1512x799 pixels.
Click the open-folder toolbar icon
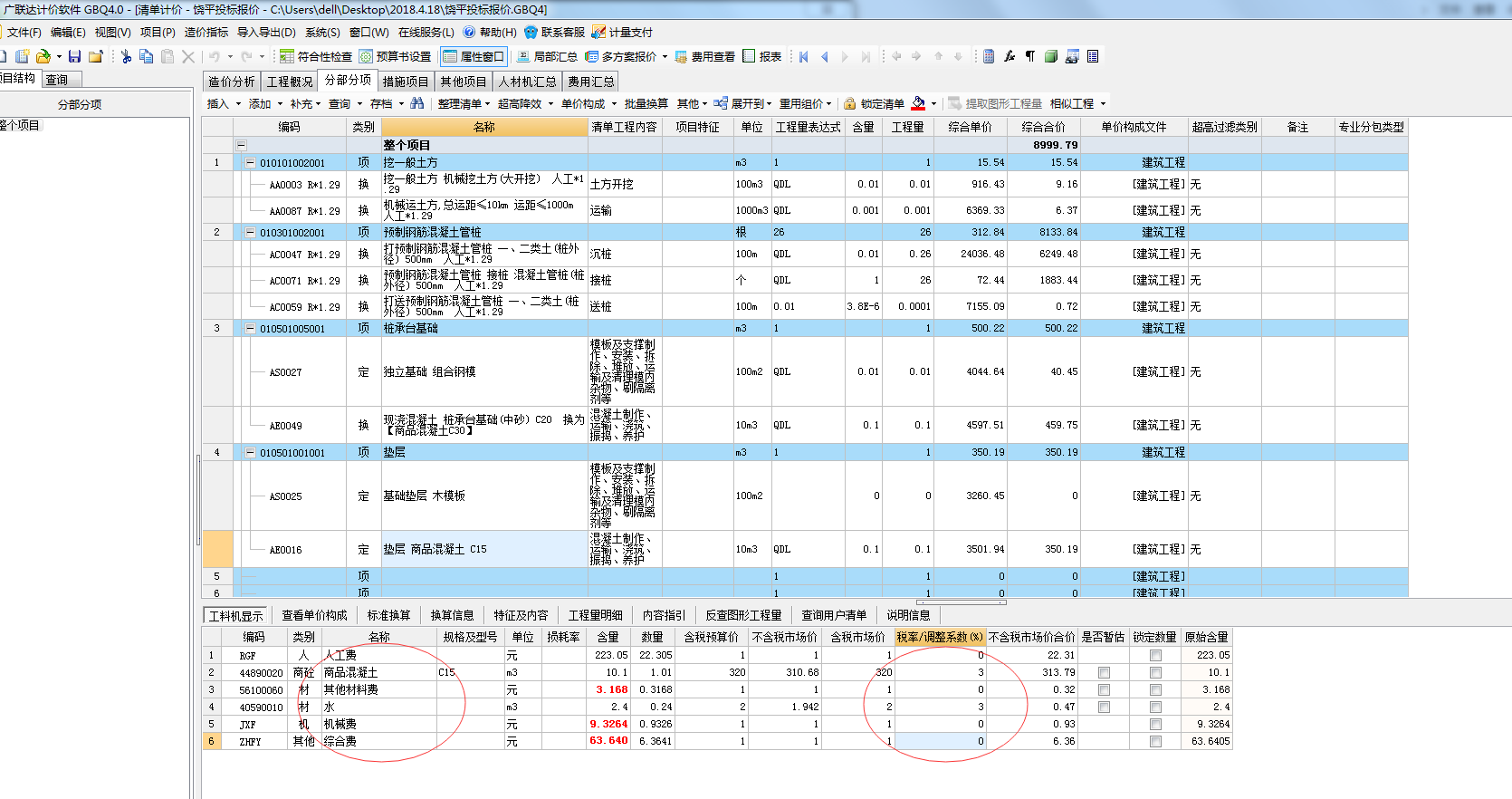click(x=43, y=56)
